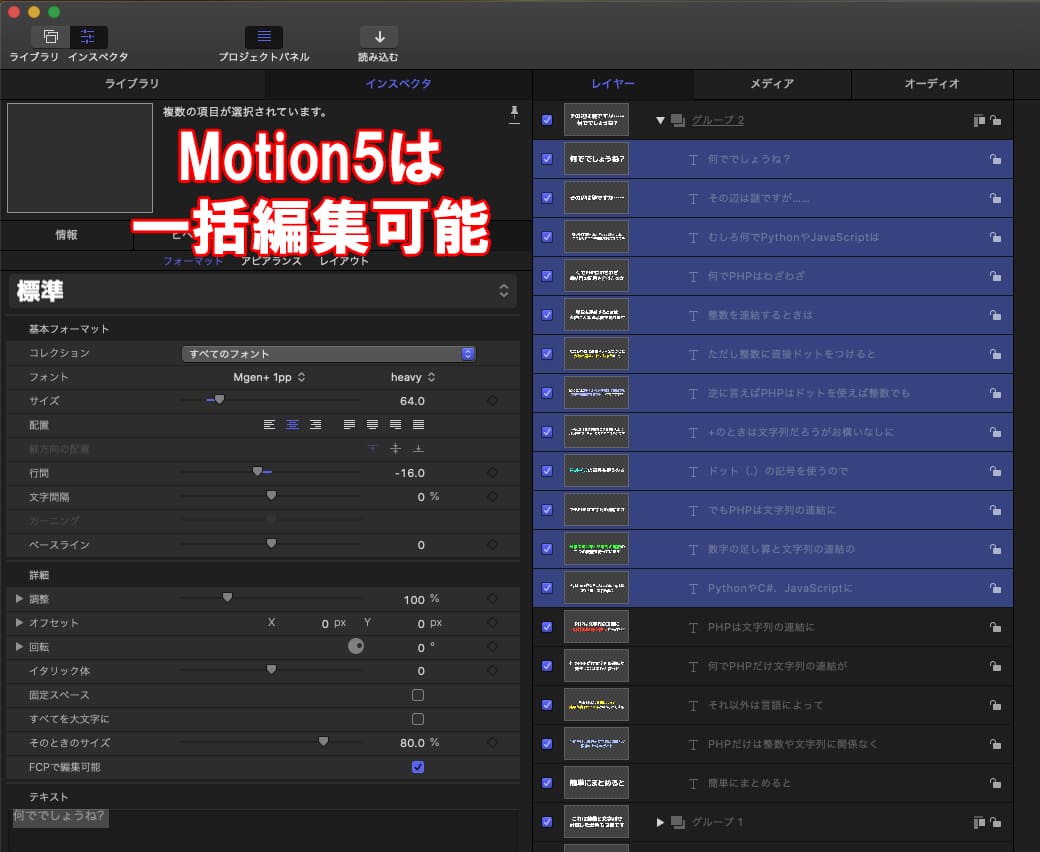Enable the 固定スペース checkbox
Image resolution: width=1040 pixels, height=852 pixels.
click(418, 695)
